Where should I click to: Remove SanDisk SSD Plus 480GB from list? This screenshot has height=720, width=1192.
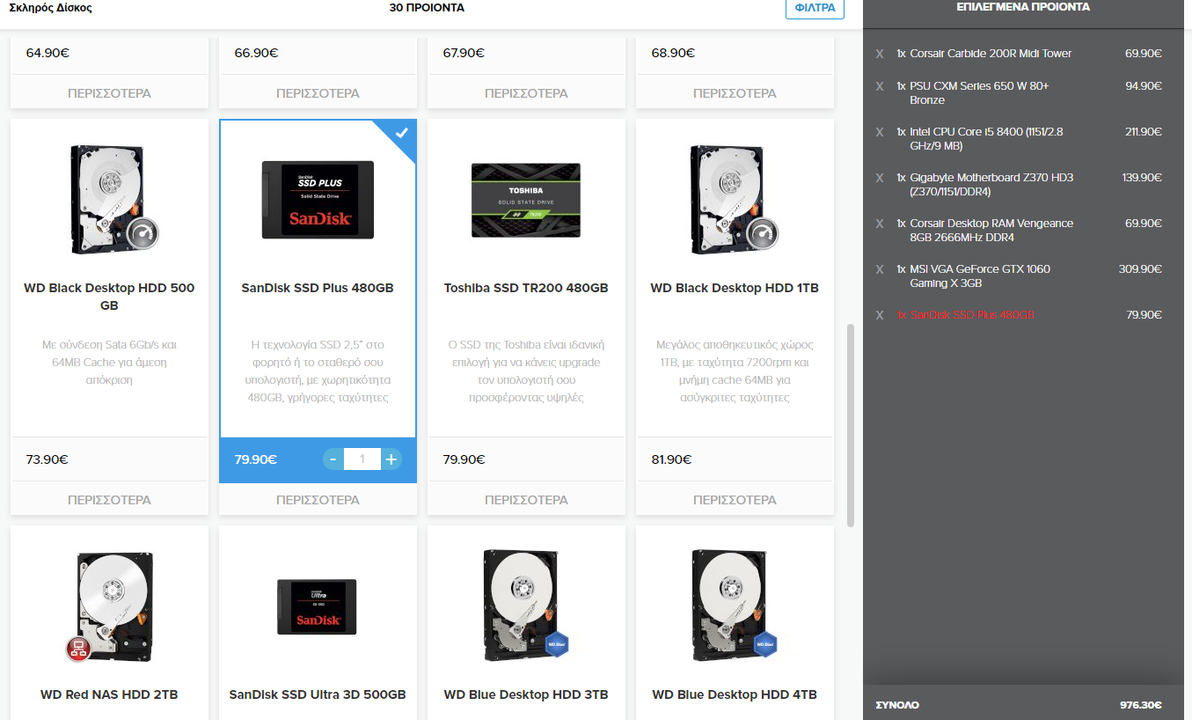pos(880,316)
